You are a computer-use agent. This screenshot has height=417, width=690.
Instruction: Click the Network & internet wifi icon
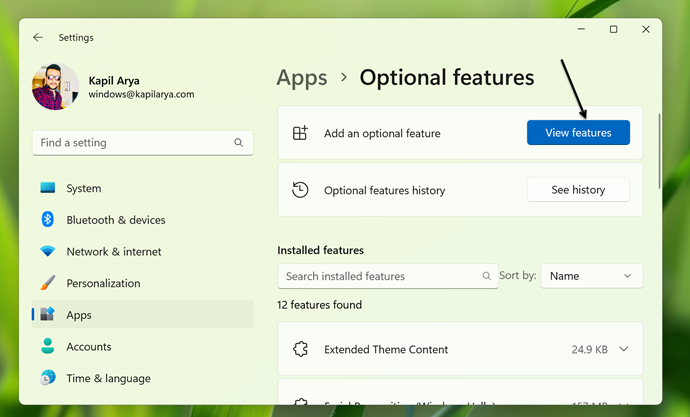coord(48,252)
